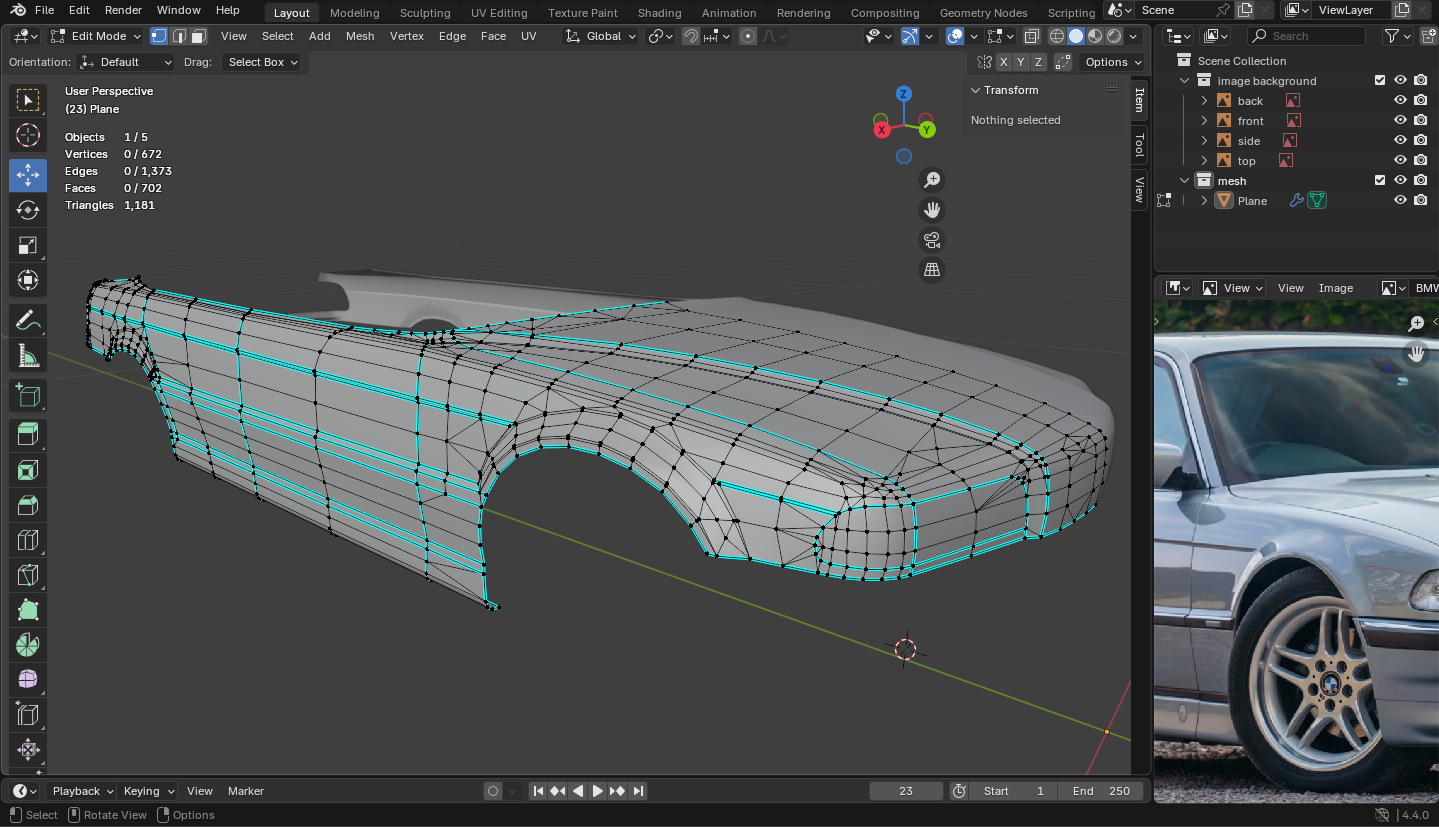Uncheck the mesh collection checkbox
Image resolution: width=1439 pixels, height=827 pixels.
1380,181
